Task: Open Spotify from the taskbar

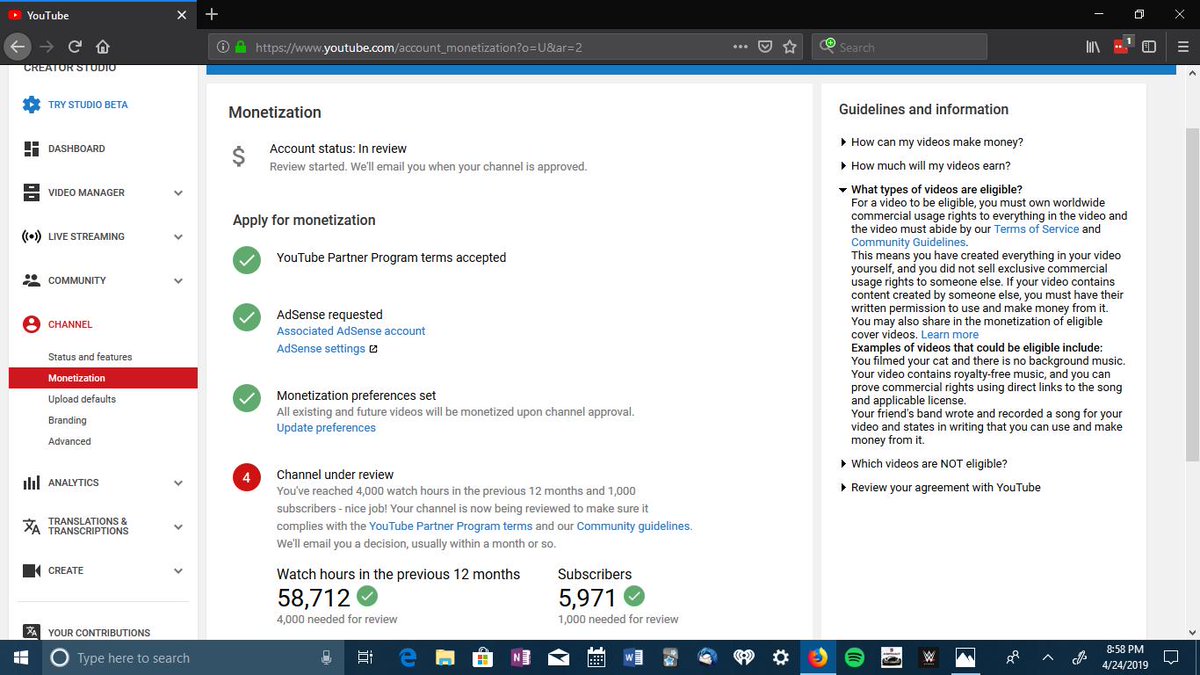Action: [x=854, y=657]
